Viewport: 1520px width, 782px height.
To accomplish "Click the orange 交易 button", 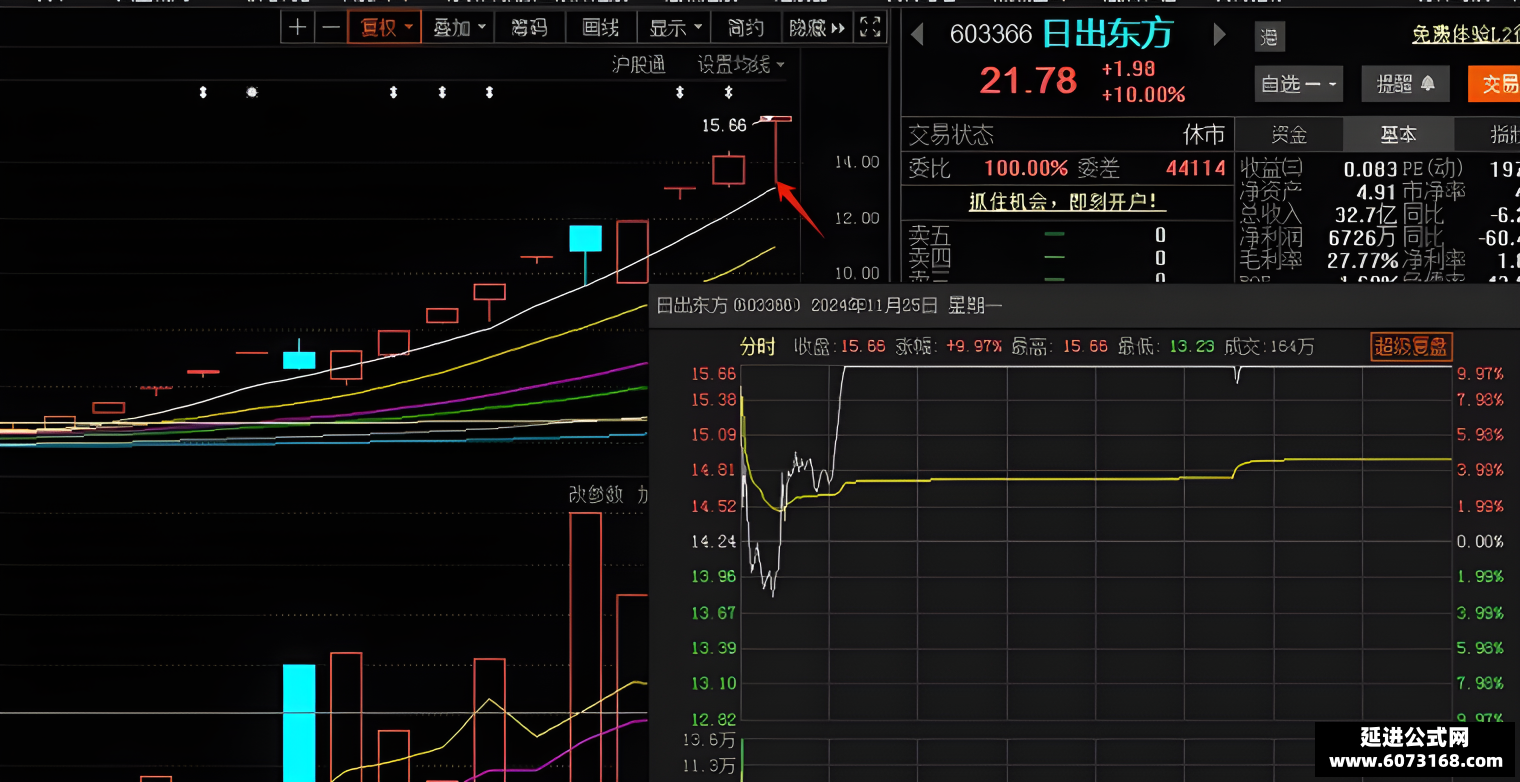I will point(1494,84).
